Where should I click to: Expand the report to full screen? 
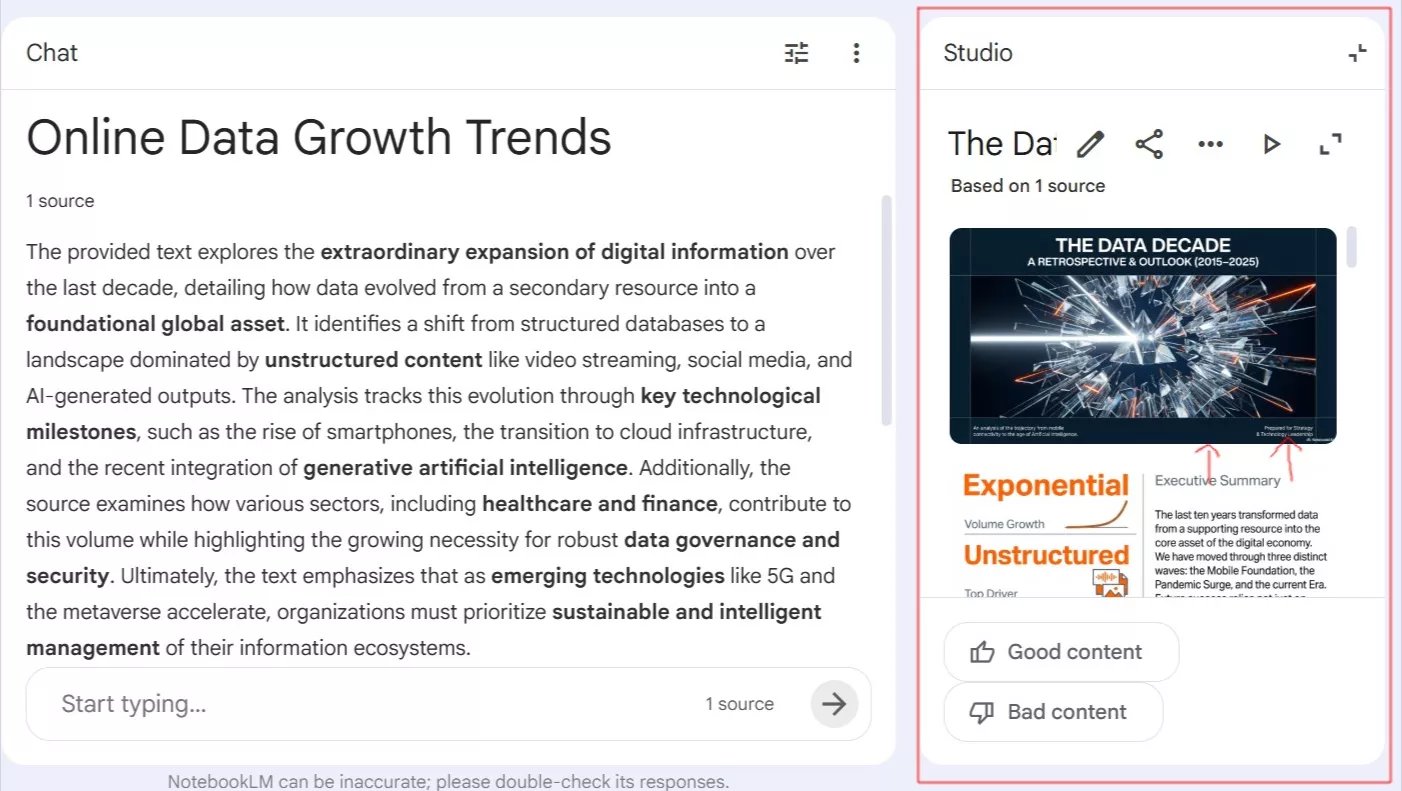[1330, 144]
